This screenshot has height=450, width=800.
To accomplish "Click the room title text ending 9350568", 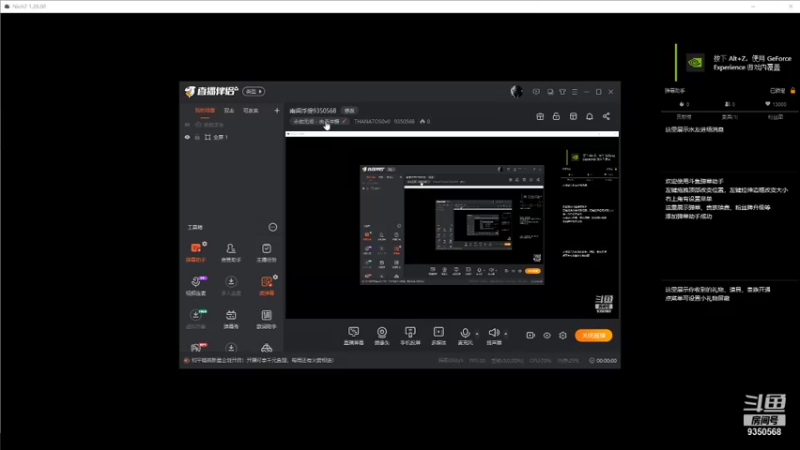I will click(x=313, y=111).
